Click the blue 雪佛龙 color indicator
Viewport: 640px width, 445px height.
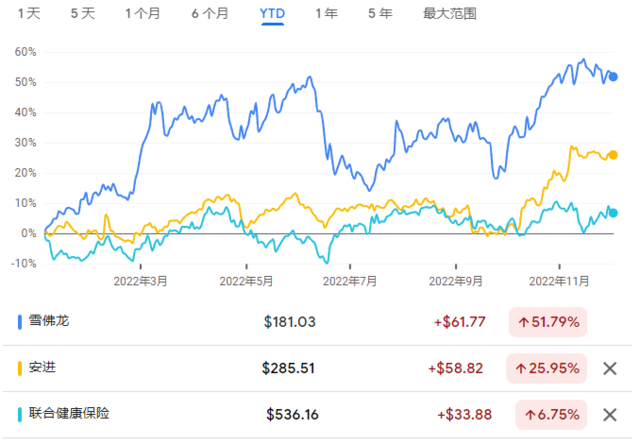tap(20, 322)
